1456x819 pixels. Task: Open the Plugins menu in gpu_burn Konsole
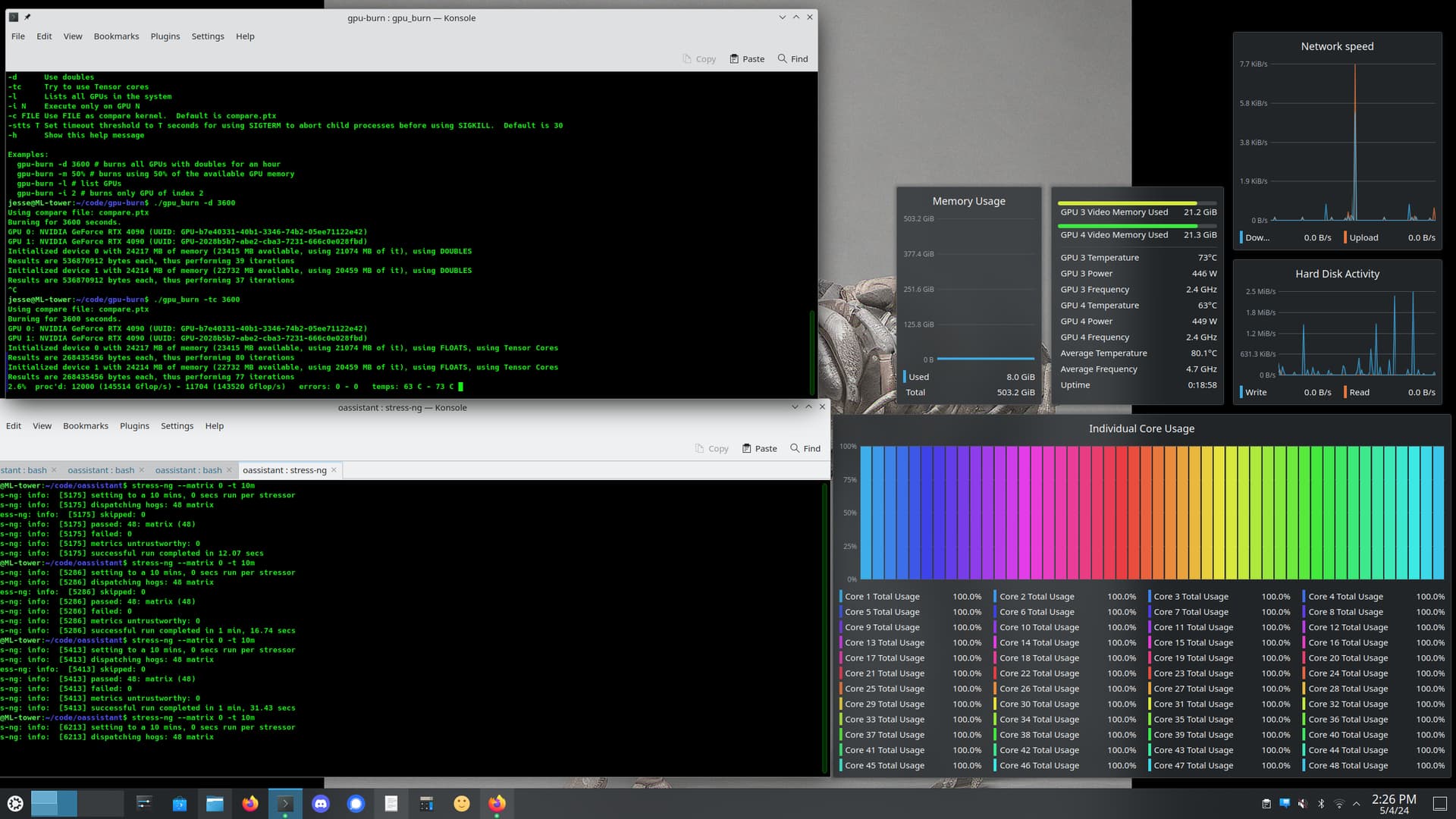click(x=165, y=36)
